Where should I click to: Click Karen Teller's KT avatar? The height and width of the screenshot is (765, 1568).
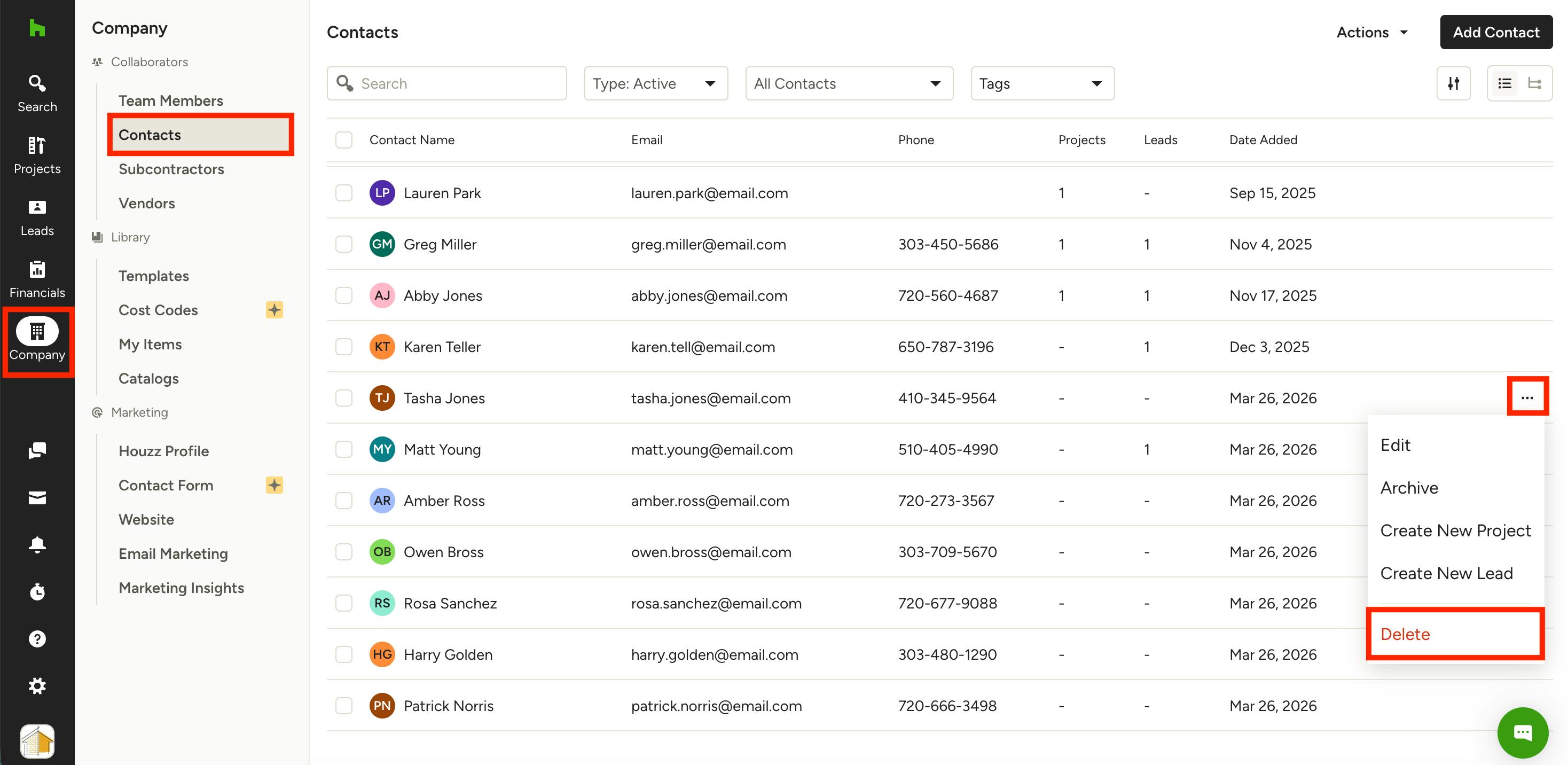coord(382,347)
